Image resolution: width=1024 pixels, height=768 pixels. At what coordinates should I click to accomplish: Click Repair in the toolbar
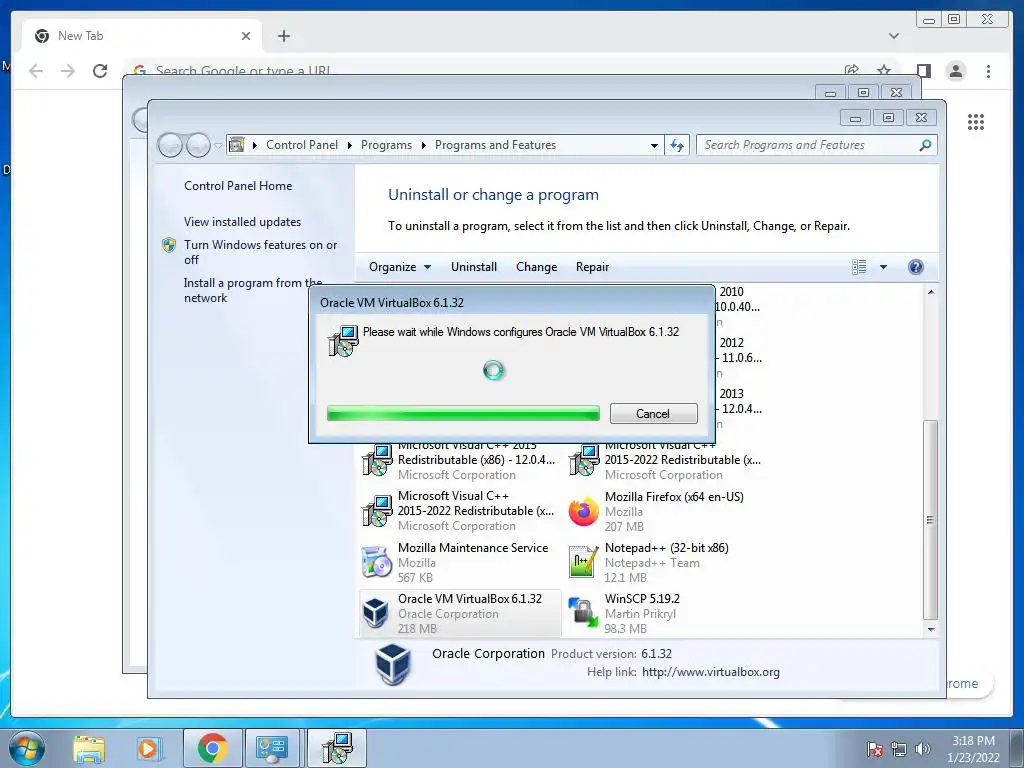point(592,266)
